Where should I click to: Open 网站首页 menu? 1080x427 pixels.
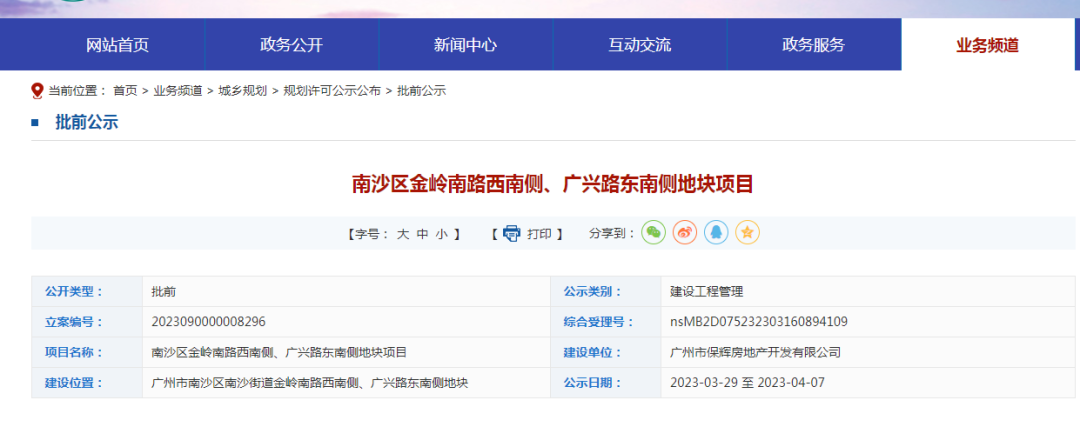pyautogui.click(x=118, y=45)
